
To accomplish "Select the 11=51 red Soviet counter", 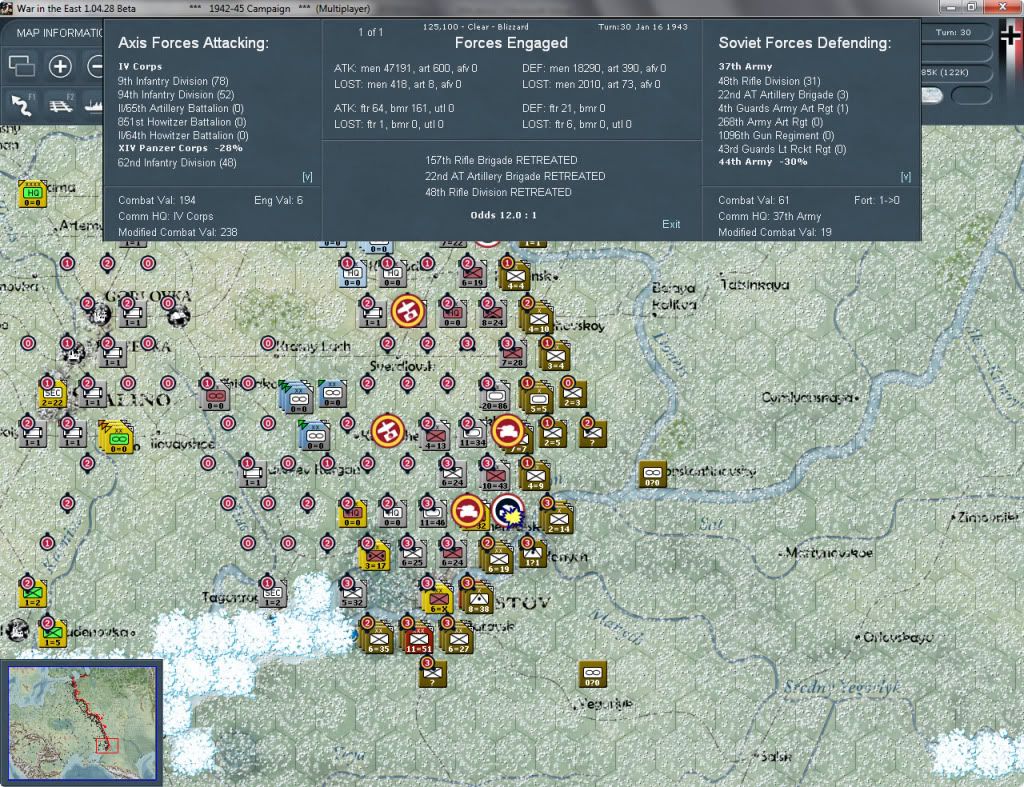I will click(419, 639).
